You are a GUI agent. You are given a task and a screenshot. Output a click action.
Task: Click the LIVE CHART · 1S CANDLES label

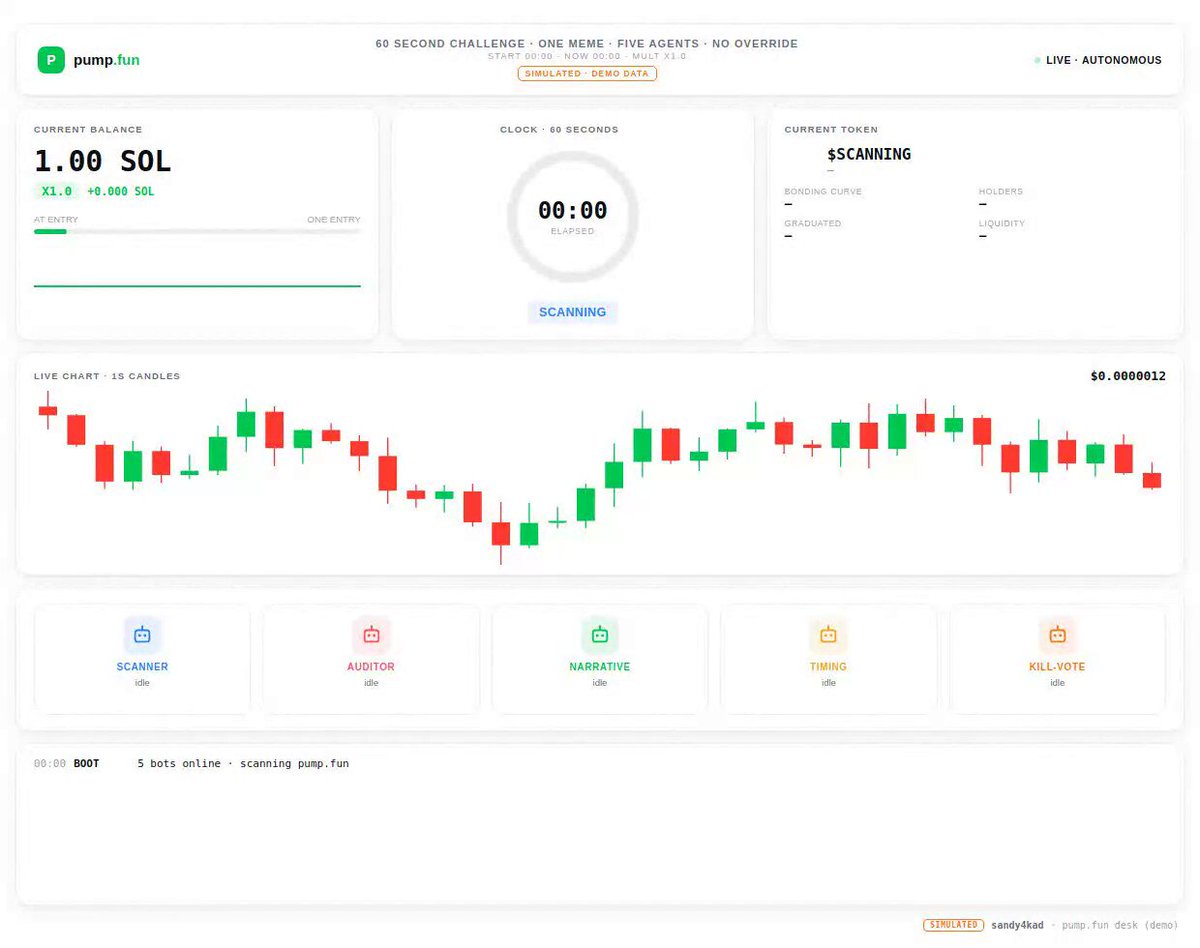(107, 376)
